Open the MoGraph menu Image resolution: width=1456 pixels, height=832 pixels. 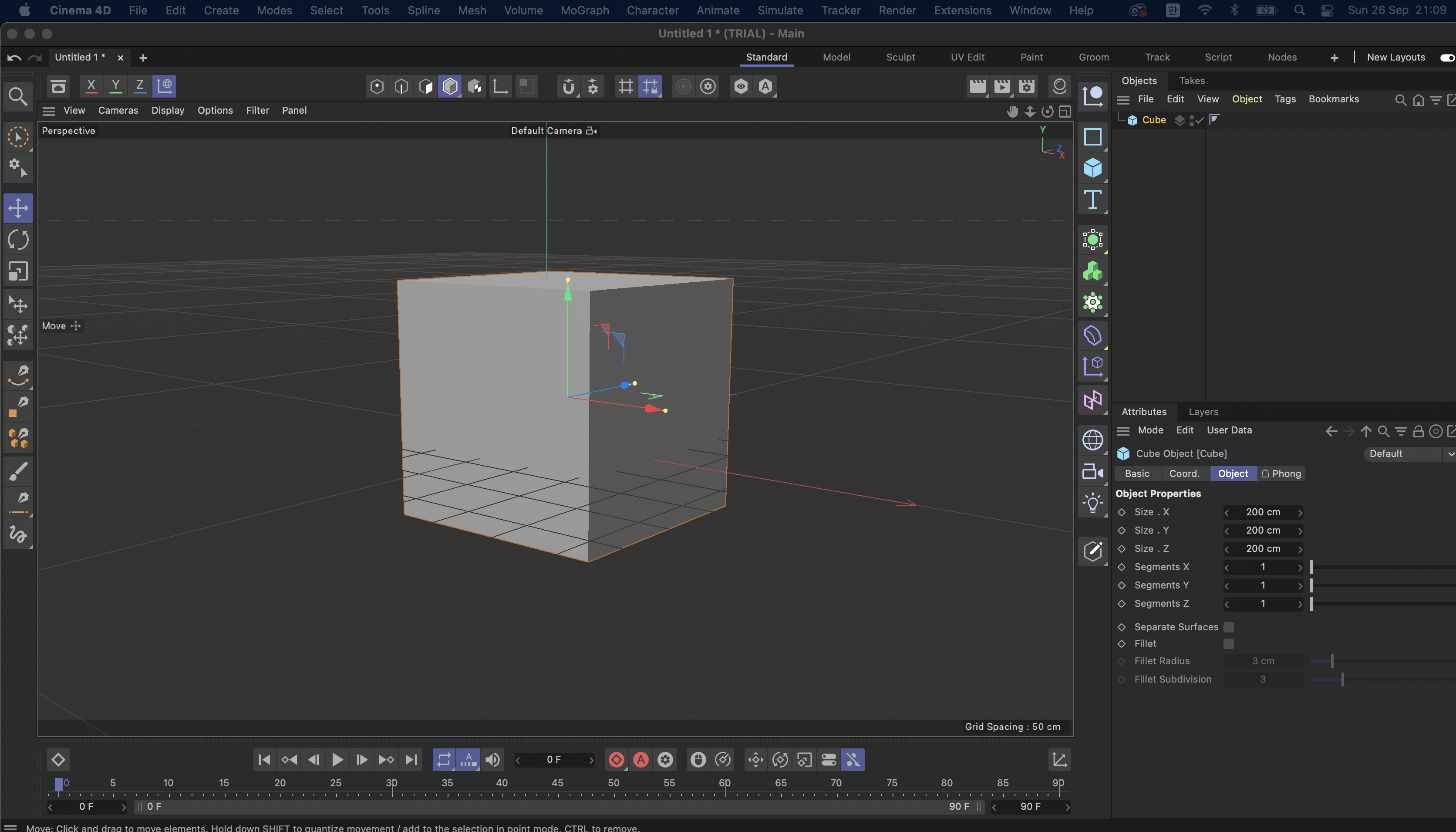585,10
